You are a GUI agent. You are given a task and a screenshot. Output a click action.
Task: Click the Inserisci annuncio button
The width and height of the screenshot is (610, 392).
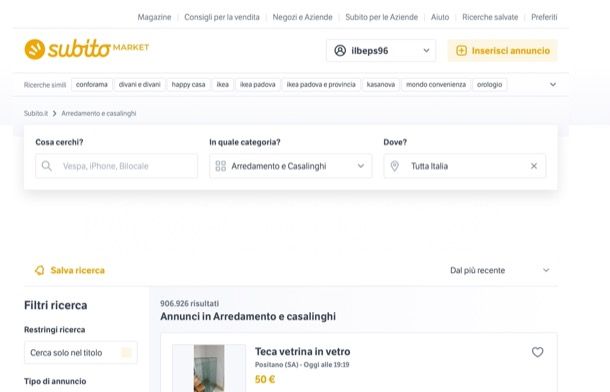coord(503,51)
